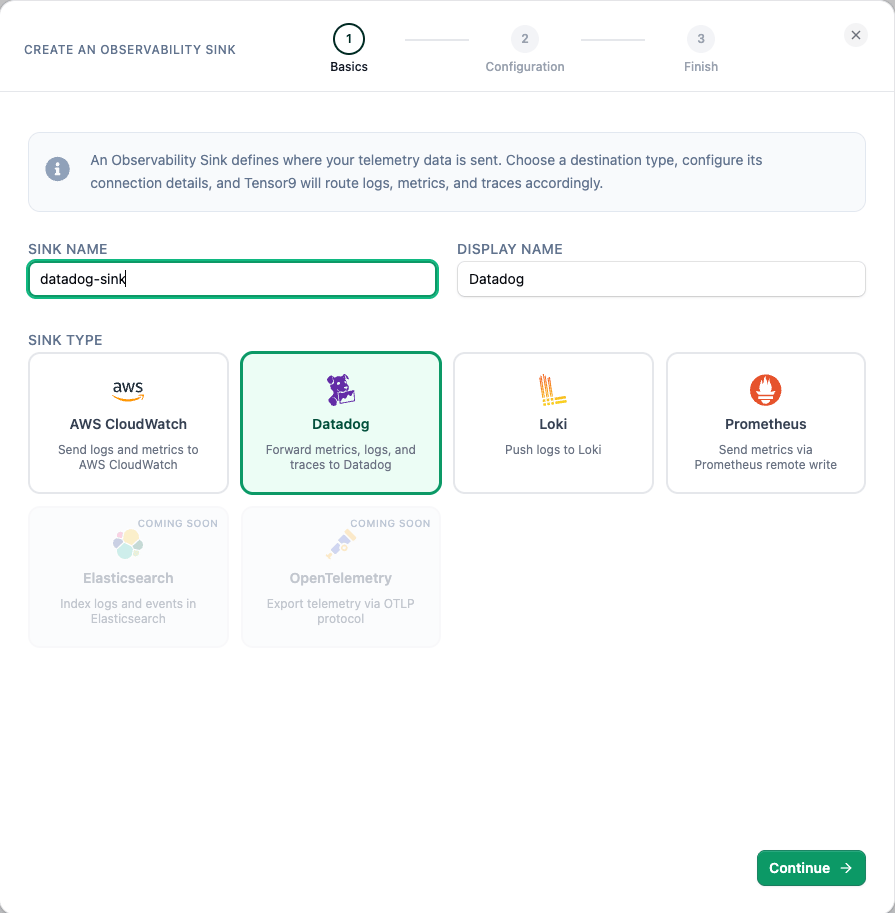Click the OpenTelemetry telescope icon
The image size is (895, 913).
coord(341,544)
